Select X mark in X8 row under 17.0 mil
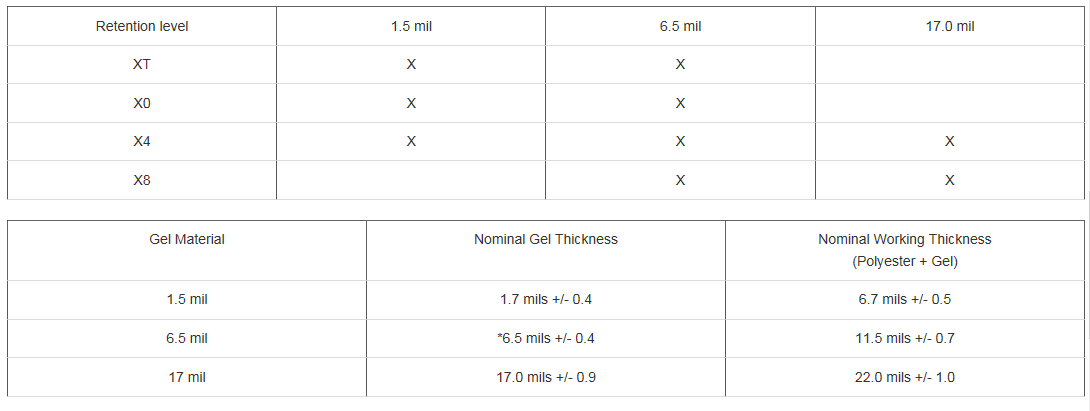The width and height of the screenshot is (1090, 411). click(949, 180)
